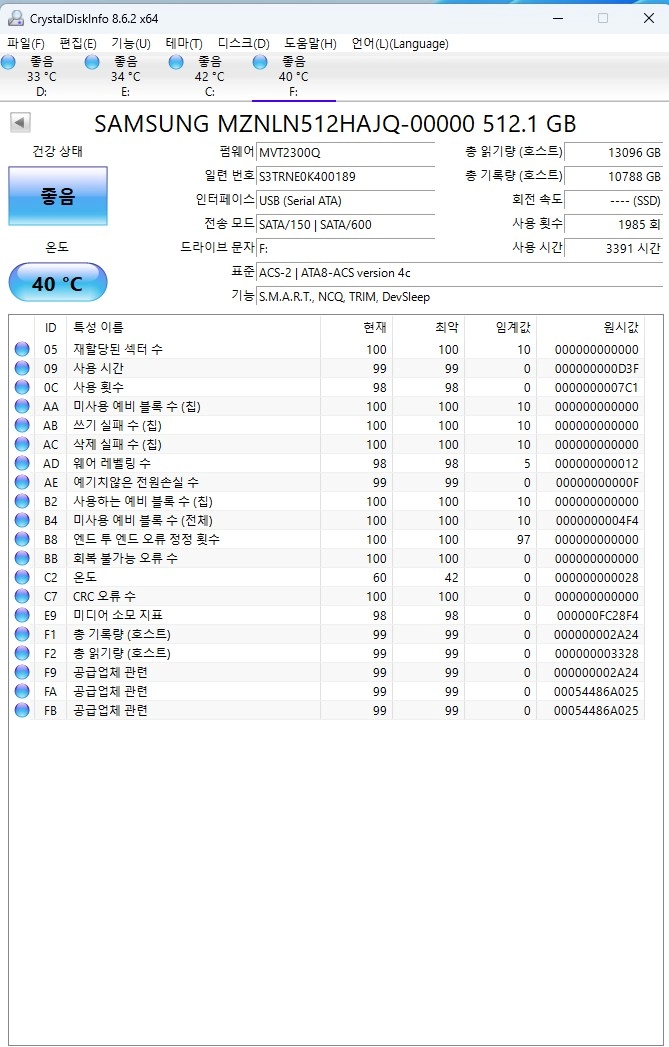The width and height of the screenshot is (669, 1047).
Task: Close the CrystalDiskInfo window
Action: pos(648,18)
